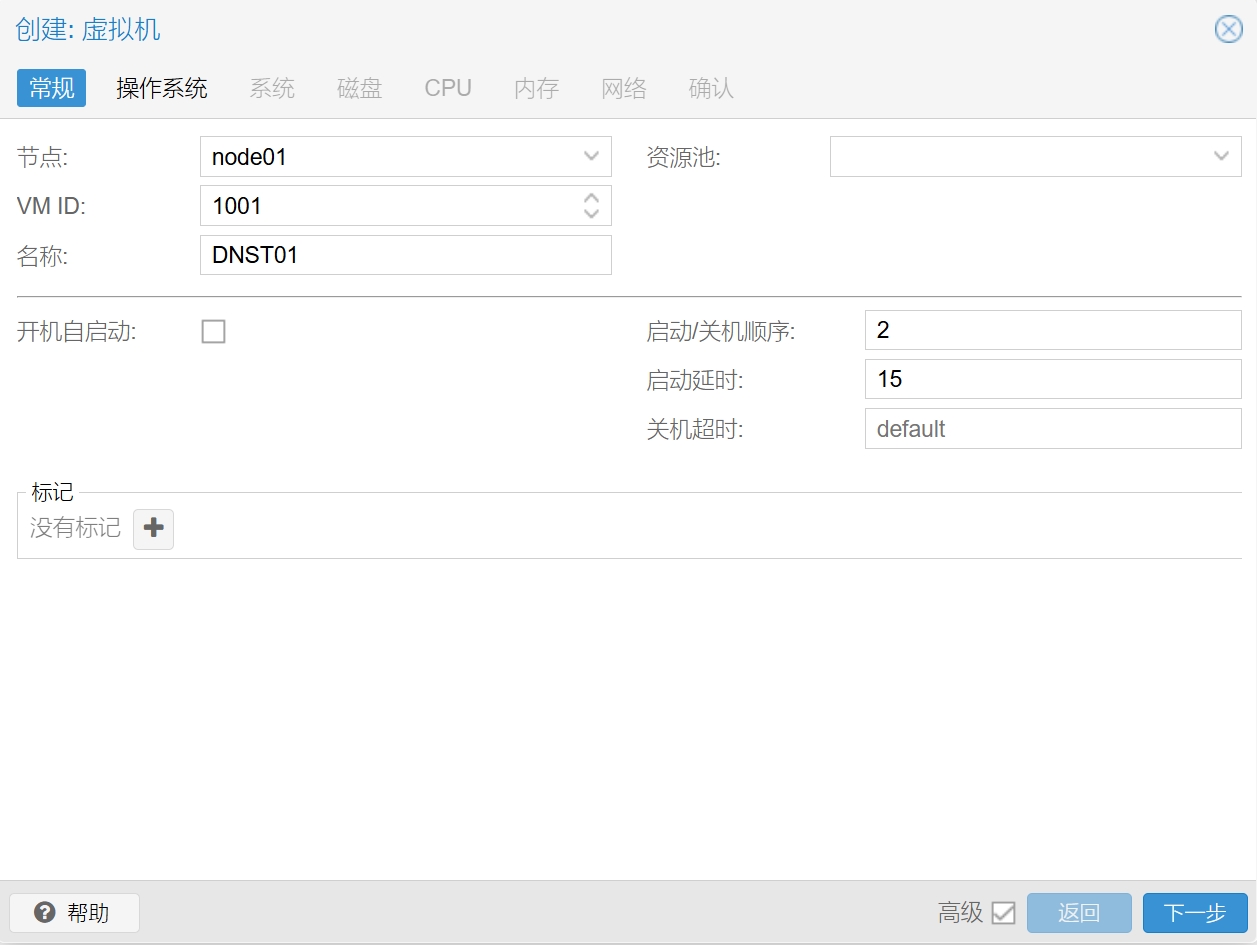Edit the 启动延时 field value 15
1257x945 pixels.
coord(1053,379)
